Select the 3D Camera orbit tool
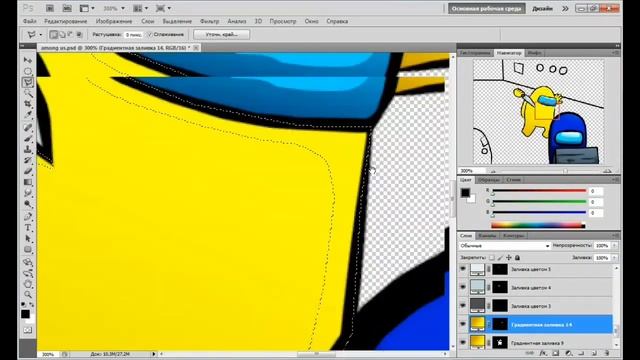 [x=28, y=273]
